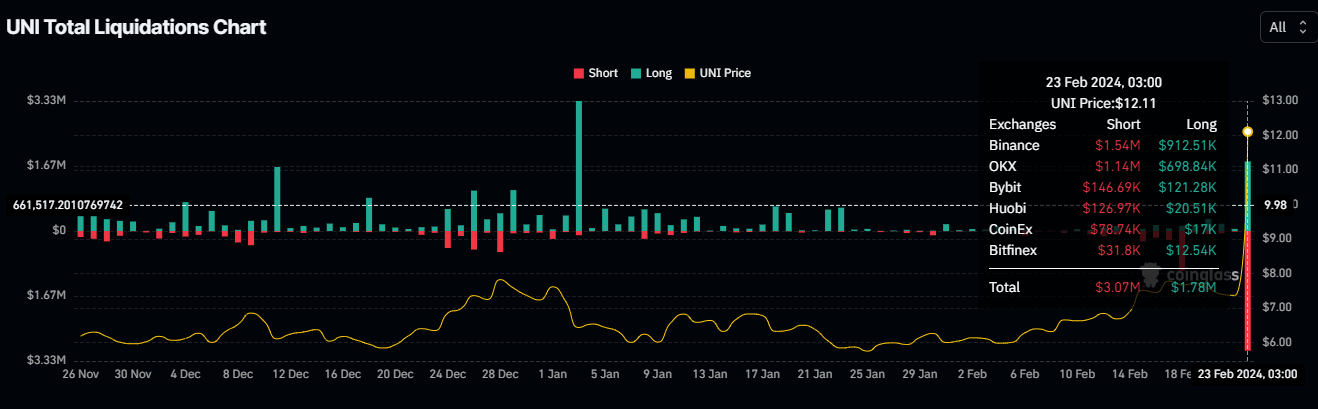Click the Binance short value $1.54M
Screen dimensions: 1318x409
tap(1119, 145)
